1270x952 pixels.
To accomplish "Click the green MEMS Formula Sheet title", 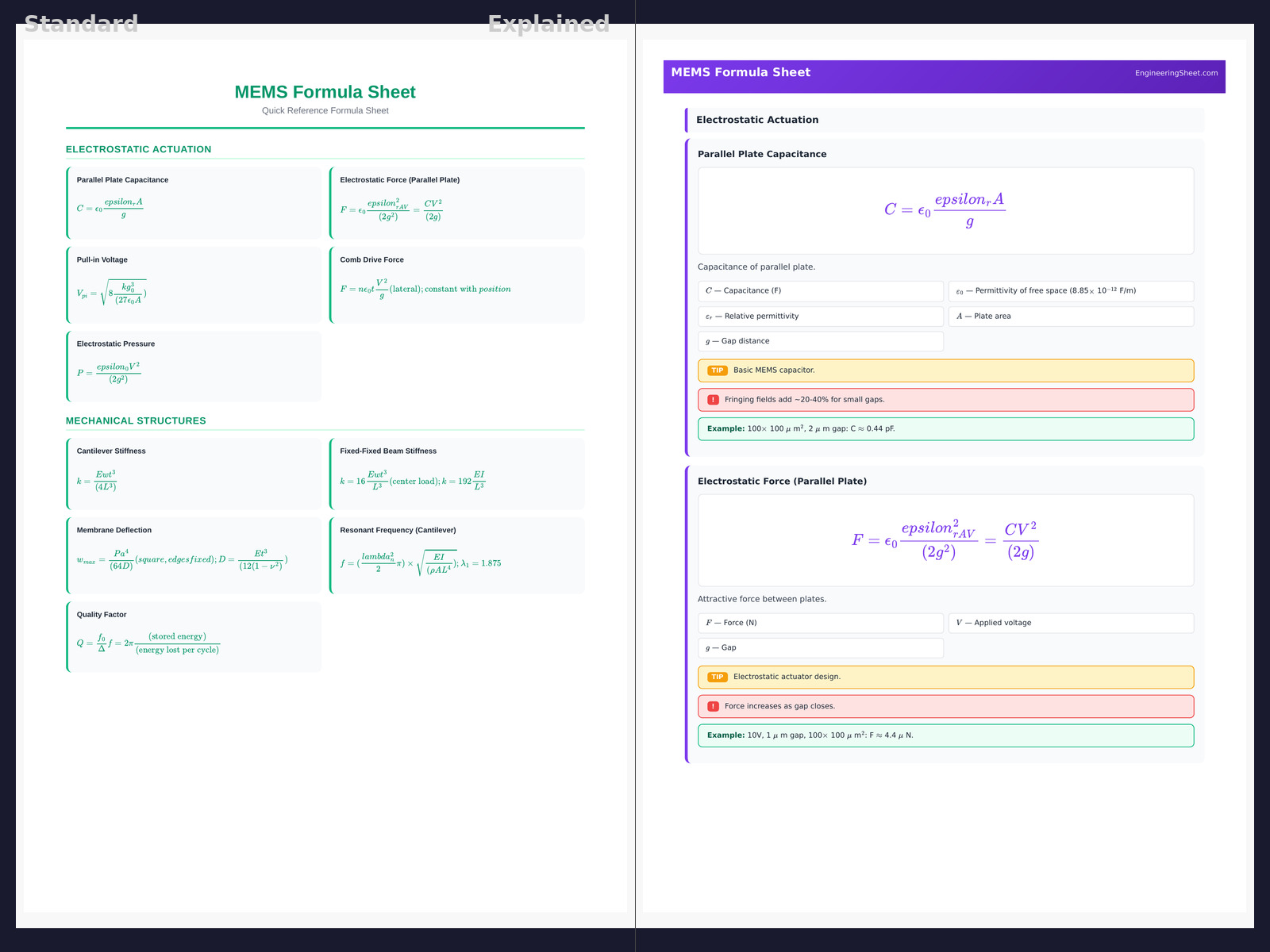I will tap(325, 92).
